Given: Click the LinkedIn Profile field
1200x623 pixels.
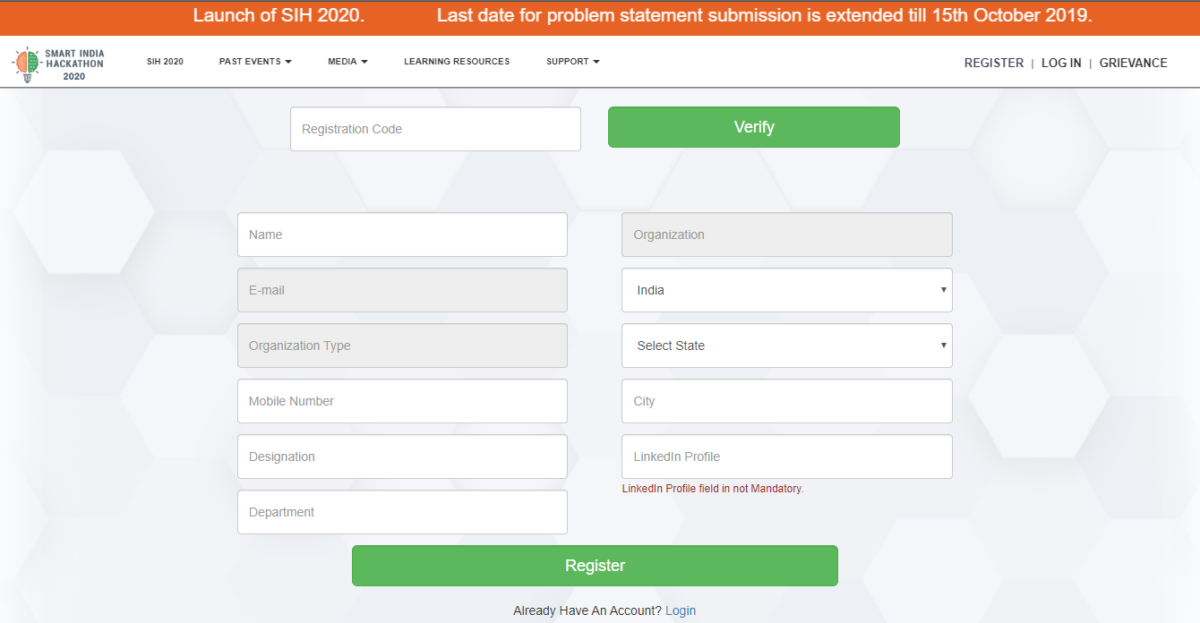Looking at the screenshot, I should 787,457.
